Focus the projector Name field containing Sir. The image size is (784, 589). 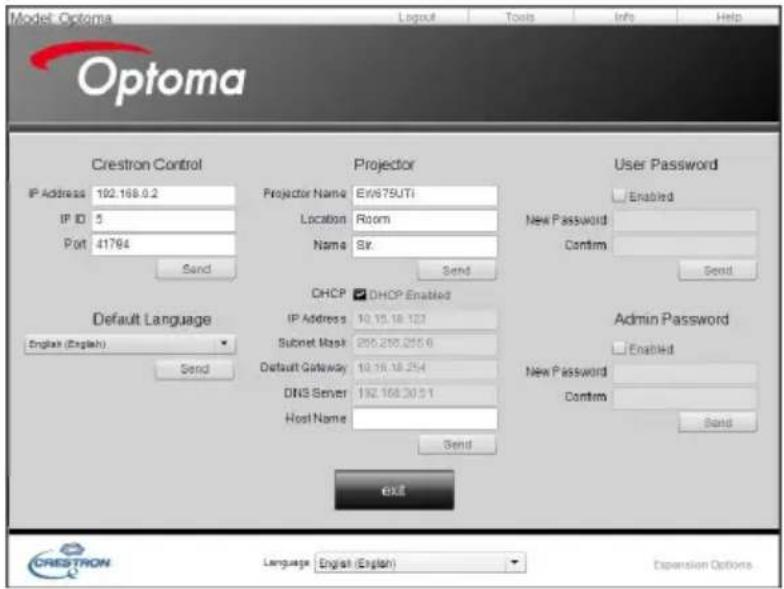tap(425, 246)
